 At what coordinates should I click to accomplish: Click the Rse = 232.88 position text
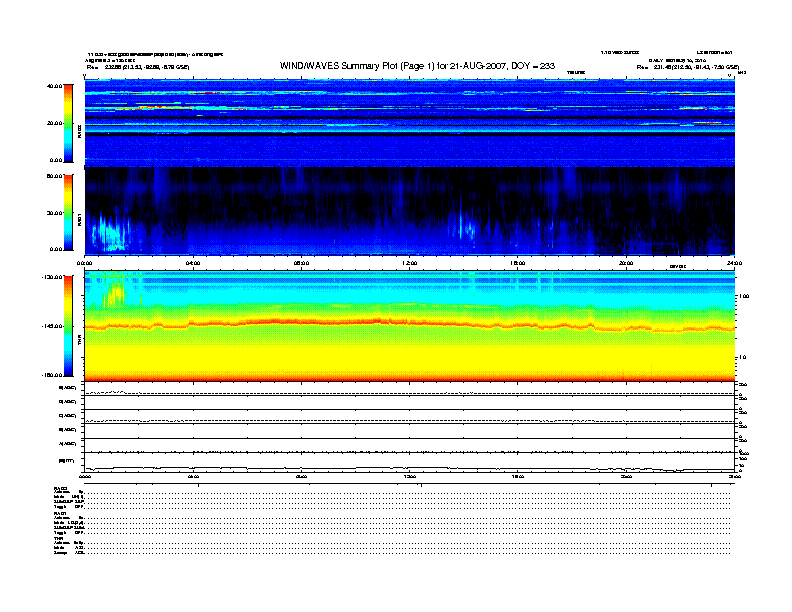(x=138, y=67)
